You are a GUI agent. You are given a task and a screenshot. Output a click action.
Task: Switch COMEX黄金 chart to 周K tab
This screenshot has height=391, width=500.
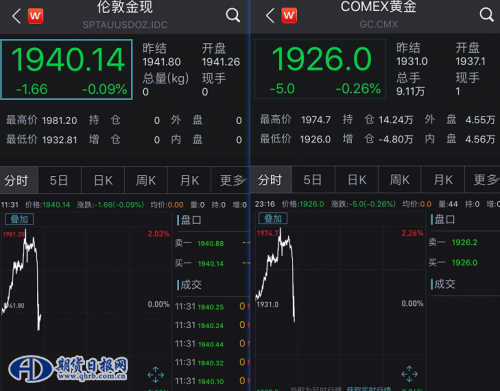click(x=399, y=180)
